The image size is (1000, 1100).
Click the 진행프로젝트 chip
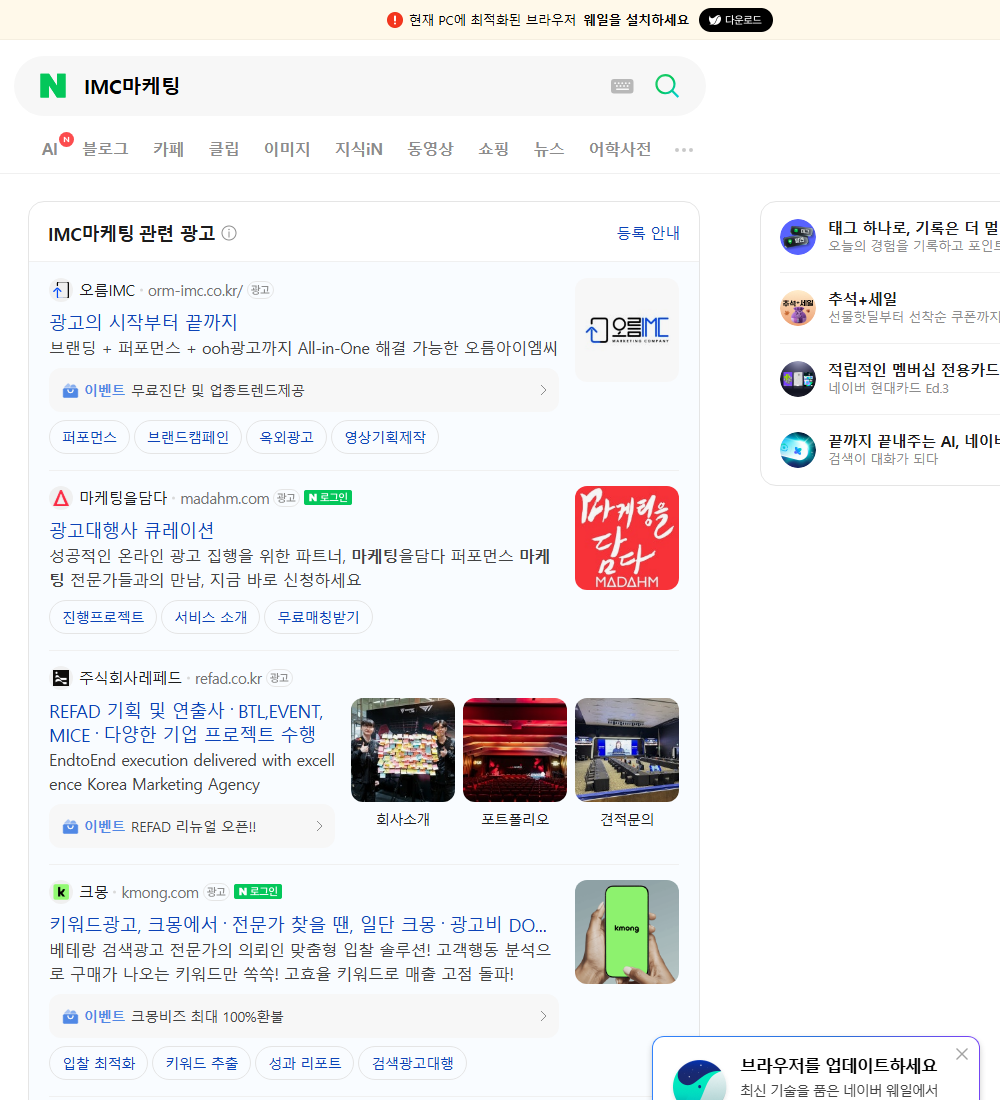103,617
